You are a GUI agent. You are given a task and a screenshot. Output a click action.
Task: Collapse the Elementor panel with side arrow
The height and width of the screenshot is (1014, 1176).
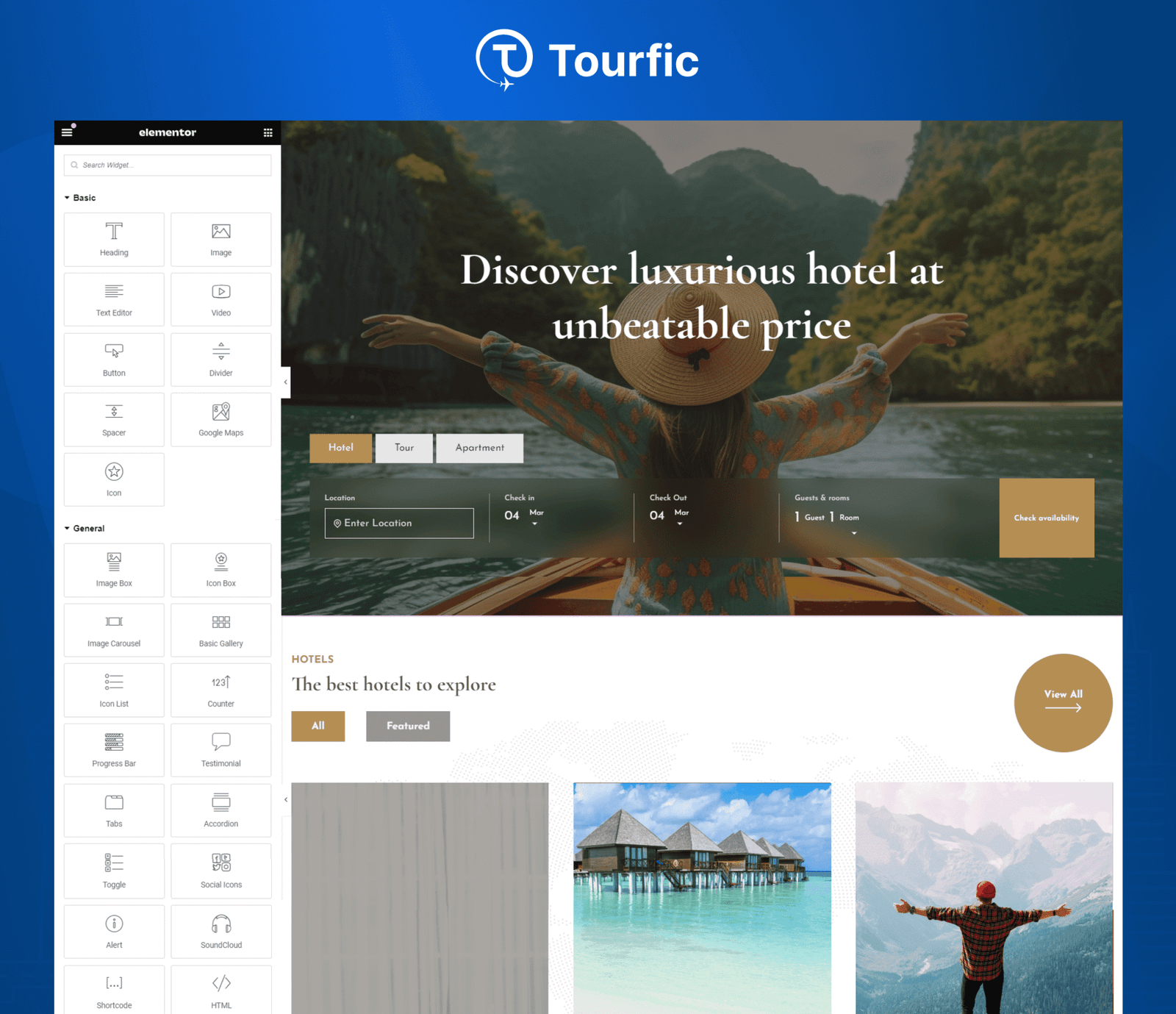click(285, 382)
